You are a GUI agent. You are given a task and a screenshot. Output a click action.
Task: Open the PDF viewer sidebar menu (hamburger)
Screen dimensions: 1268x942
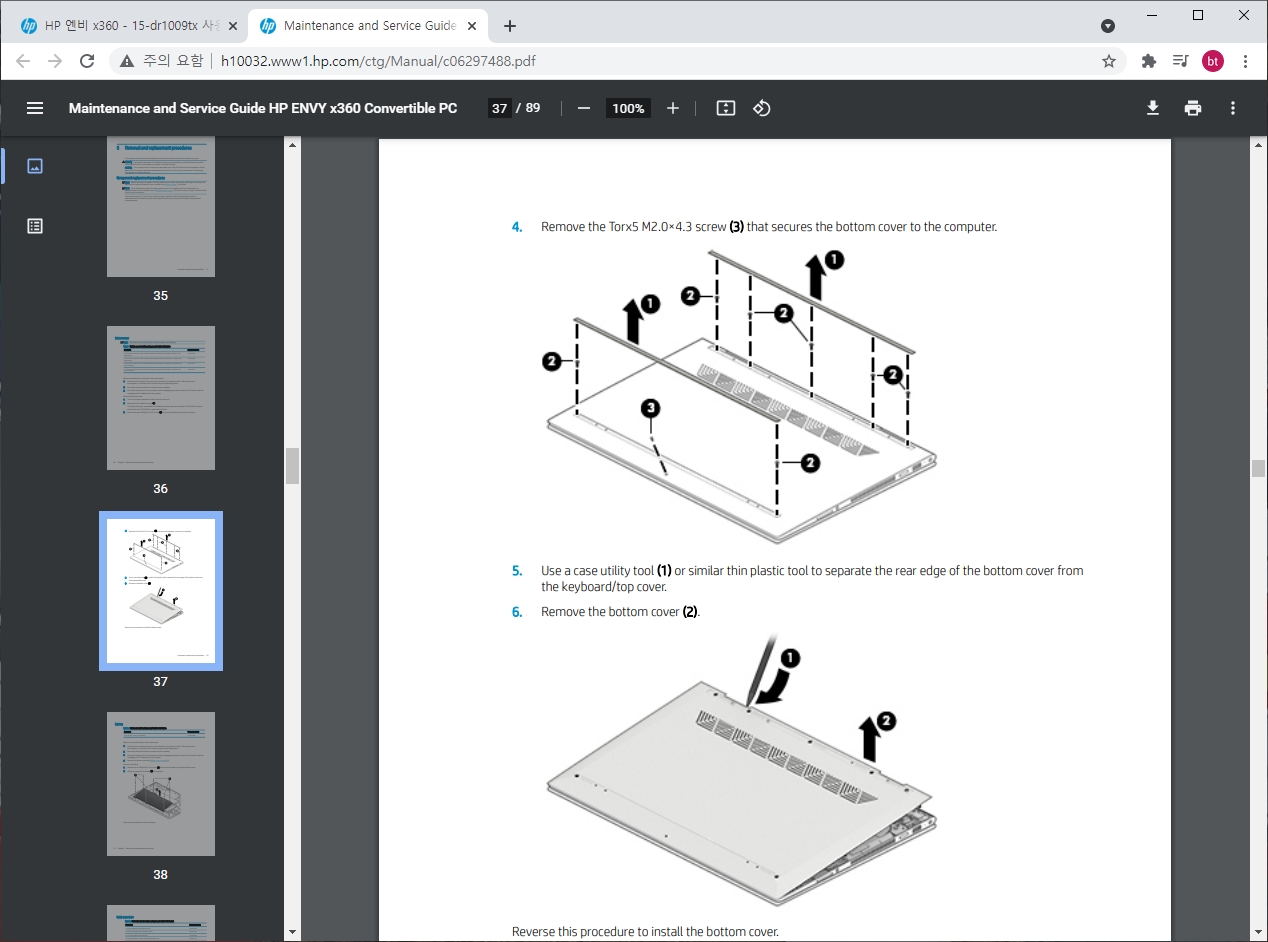(35, 108)
